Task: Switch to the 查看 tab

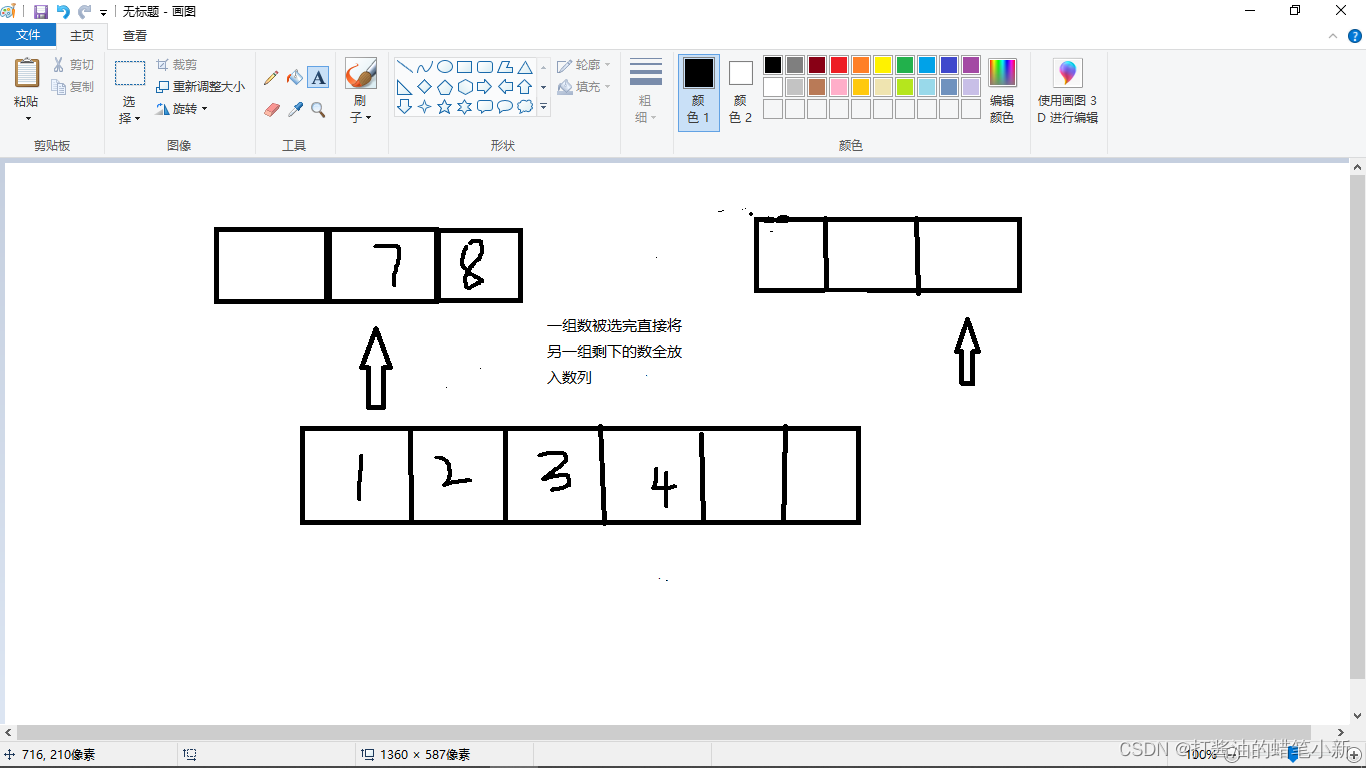Action: pos(135,35)
